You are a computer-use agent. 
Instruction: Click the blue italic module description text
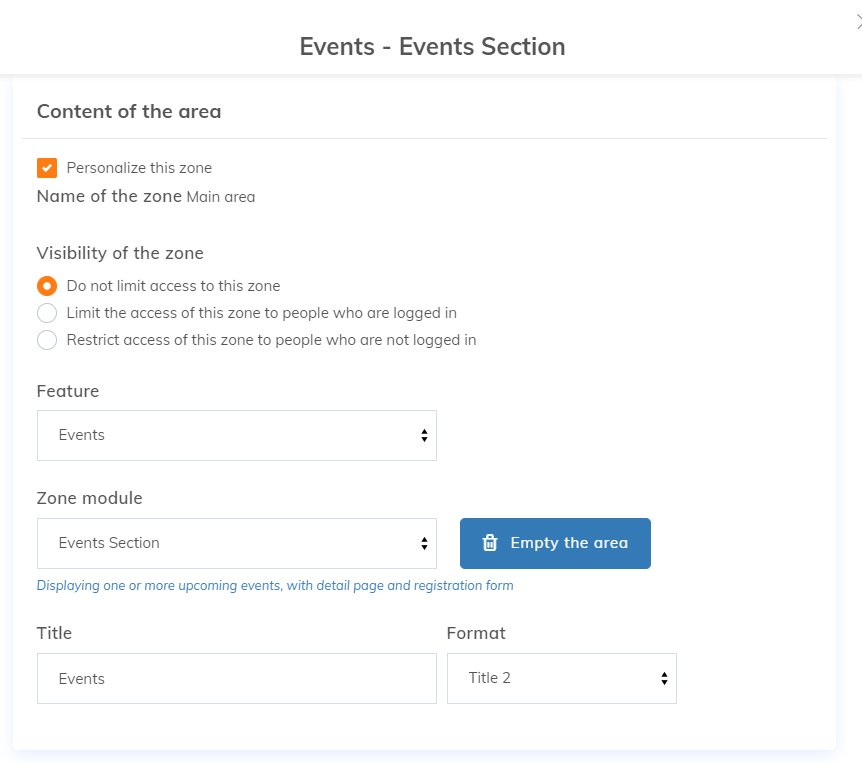[275, 585]
